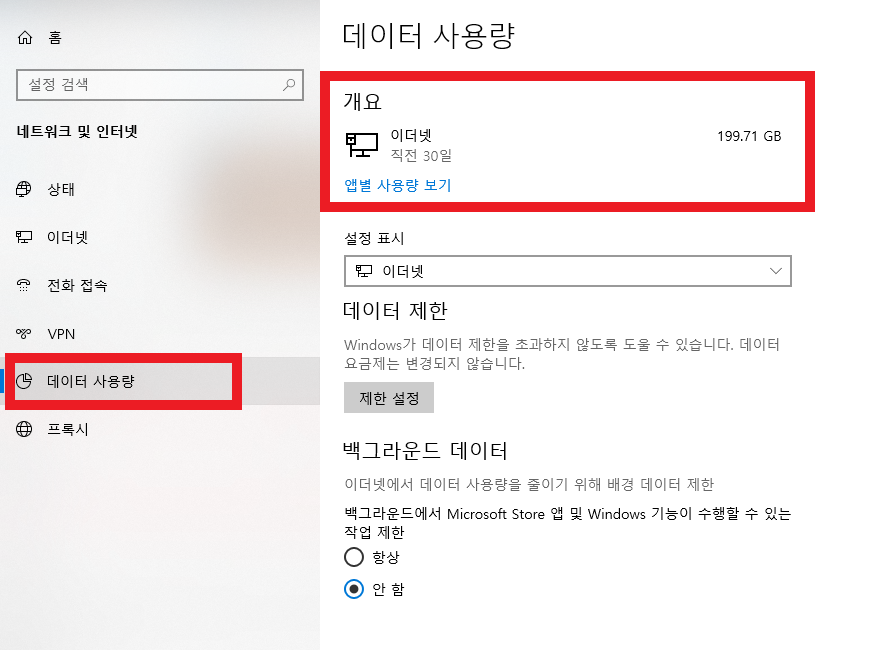The image size is (894, 650).
Task: Select the 안 함 radio button
Action: click(354, 589)
